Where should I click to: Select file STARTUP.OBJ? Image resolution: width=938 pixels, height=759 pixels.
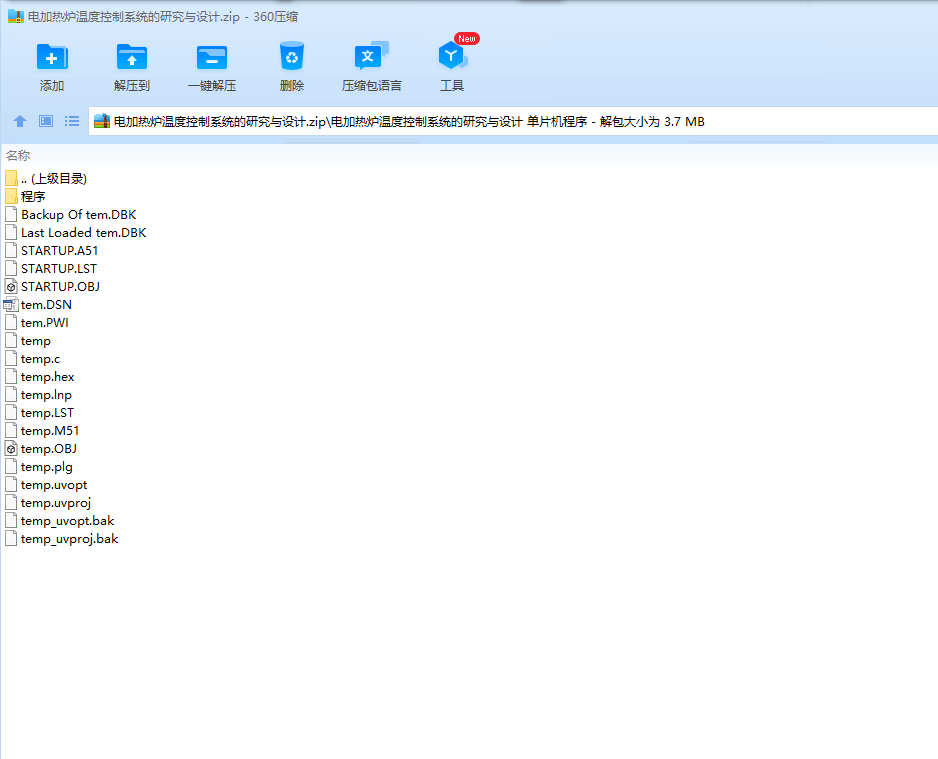coord(60,286)
